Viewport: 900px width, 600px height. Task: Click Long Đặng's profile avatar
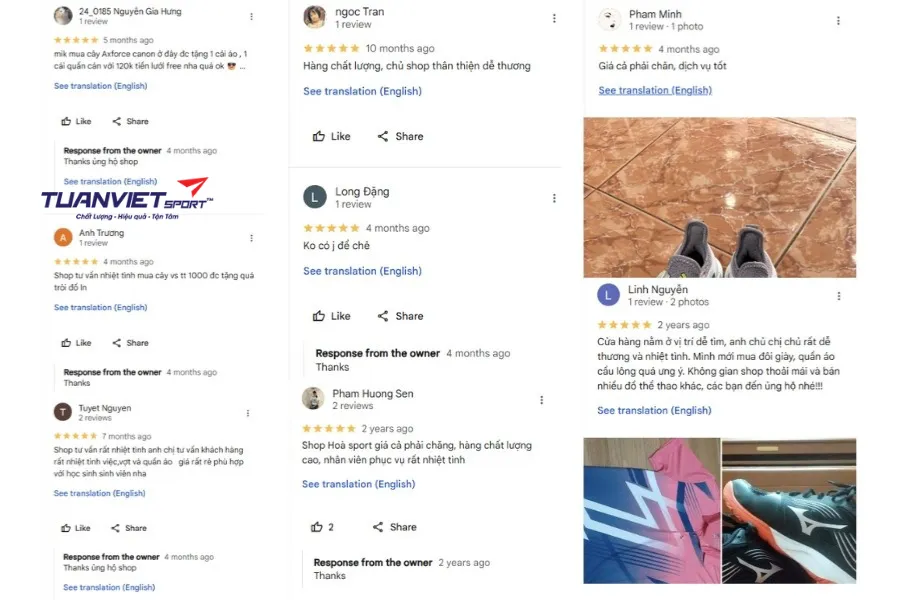coord(315,198)
